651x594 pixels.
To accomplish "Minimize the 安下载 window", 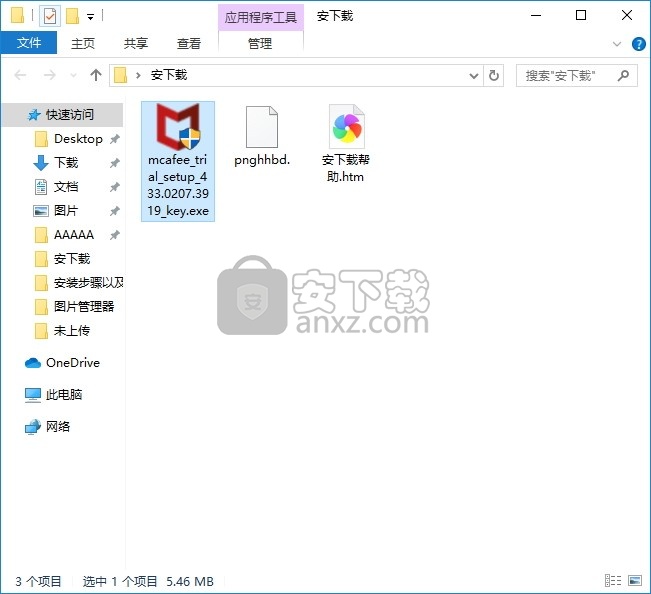I will click(536, 16).
